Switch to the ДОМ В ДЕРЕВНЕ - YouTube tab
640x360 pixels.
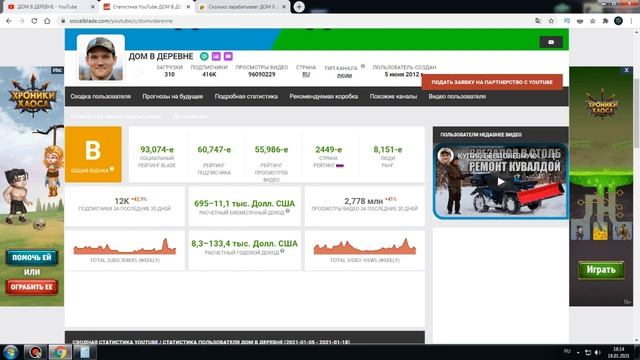click(x=47, y=7)
